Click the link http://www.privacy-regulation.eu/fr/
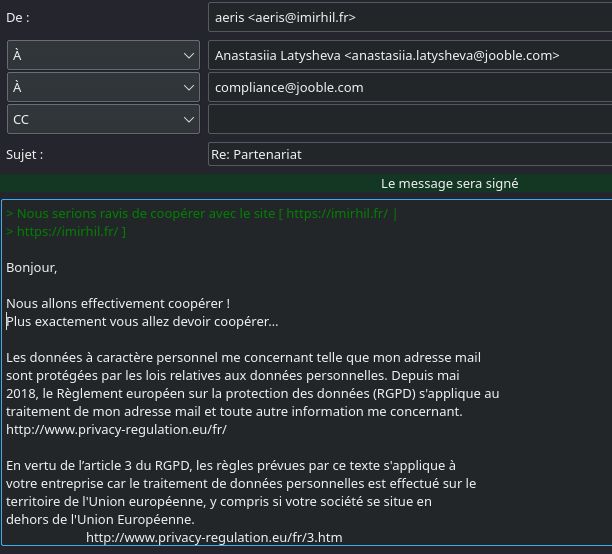612x554 pixels. pos(116,429)
